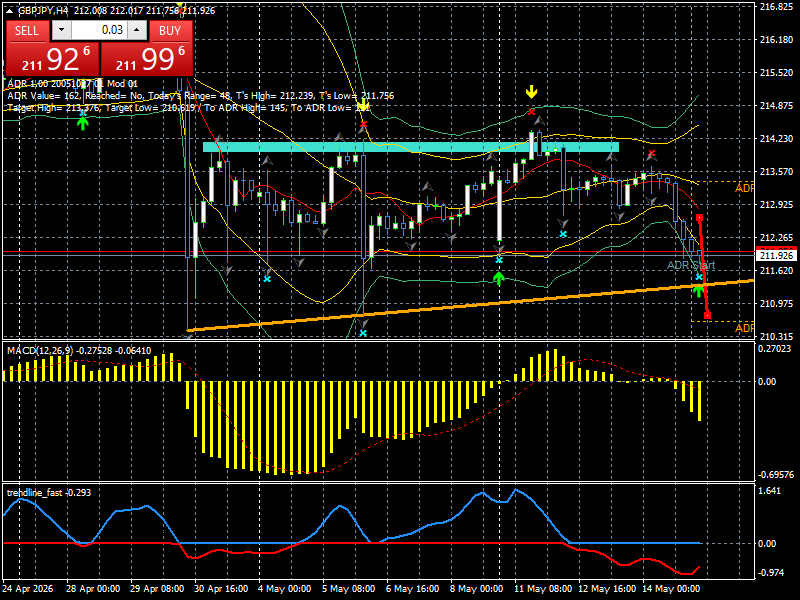800x600 pixels.
Task: Select upper red square handle of red line
Action: (x=699, y=218)
